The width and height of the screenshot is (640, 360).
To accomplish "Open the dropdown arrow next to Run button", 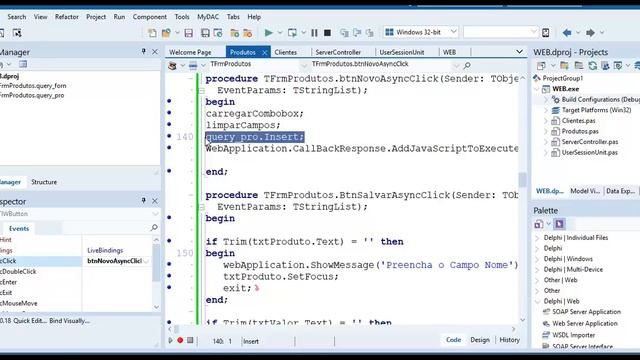I will click(x=280, y=33).
